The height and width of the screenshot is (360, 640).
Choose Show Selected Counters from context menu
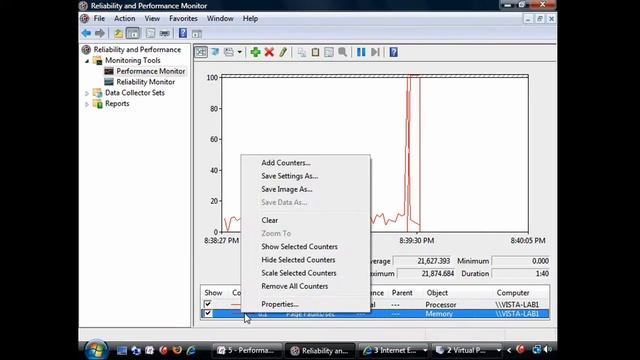(x=305, y=247)
